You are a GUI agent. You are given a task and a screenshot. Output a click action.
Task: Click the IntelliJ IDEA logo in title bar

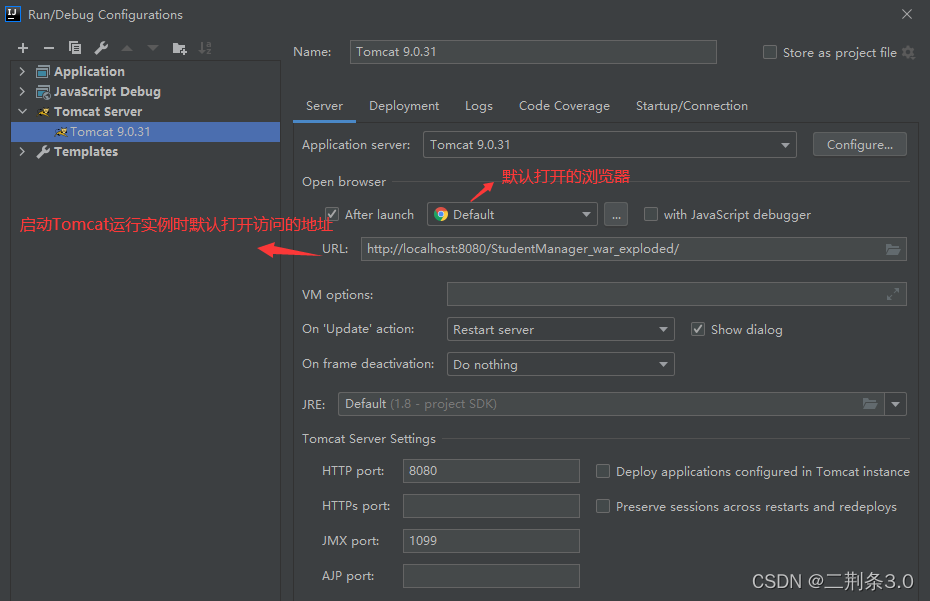[x=13, y=14]
